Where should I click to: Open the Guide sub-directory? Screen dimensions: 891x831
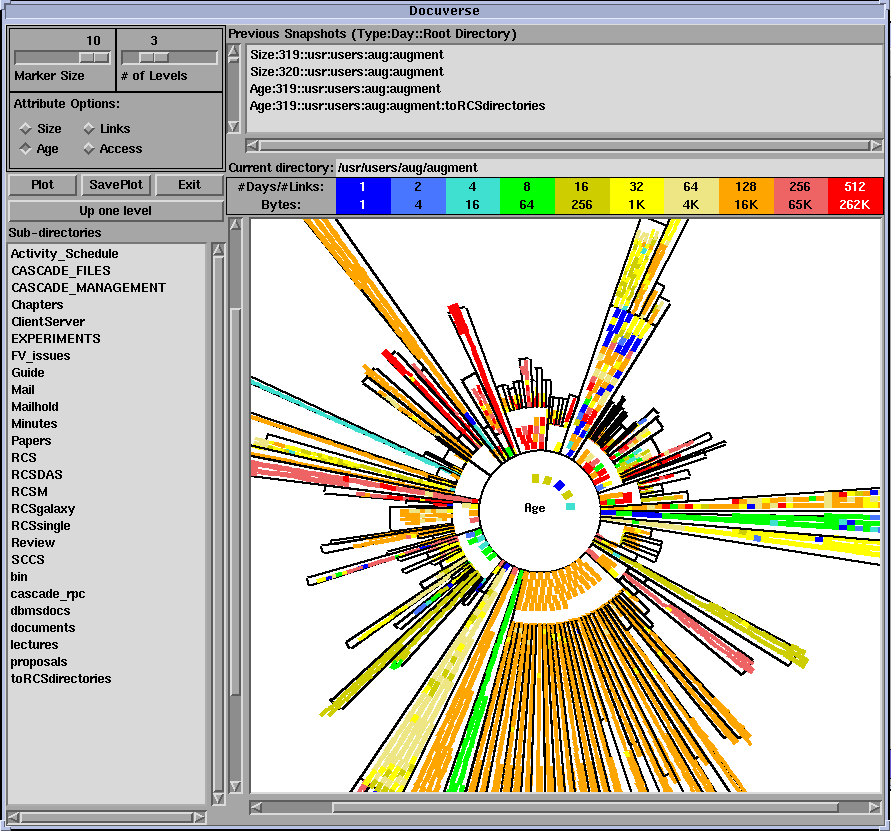tap(28, 373)
